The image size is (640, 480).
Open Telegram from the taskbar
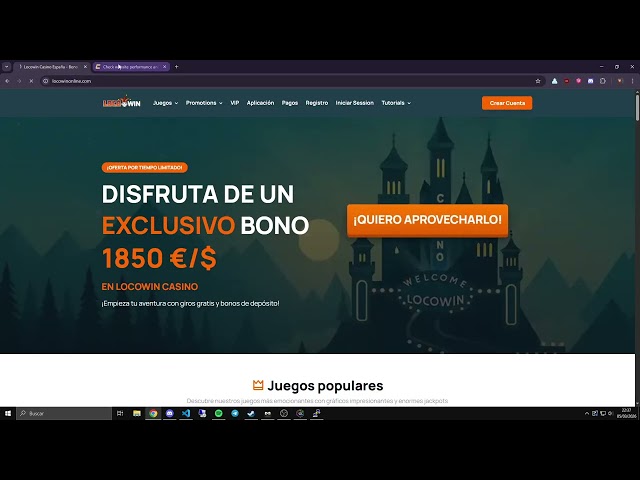[235, 413]
